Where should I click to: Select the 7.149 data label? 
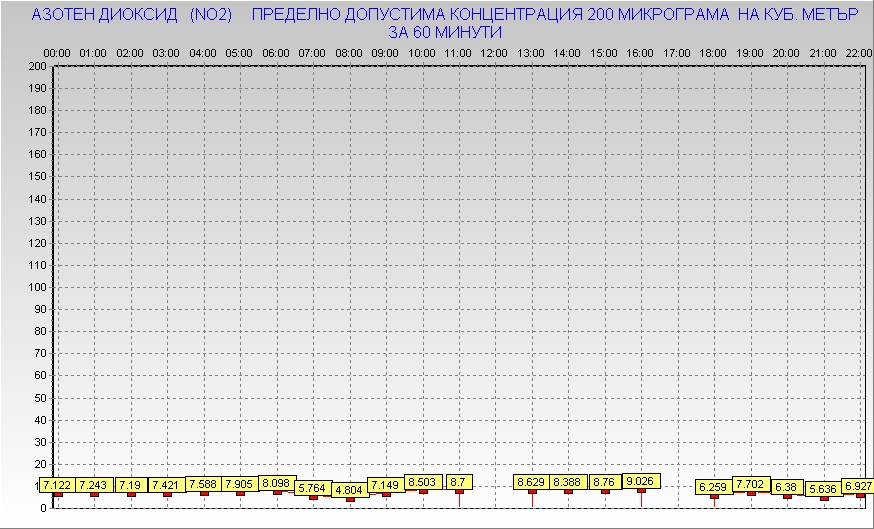click(386, 486)
